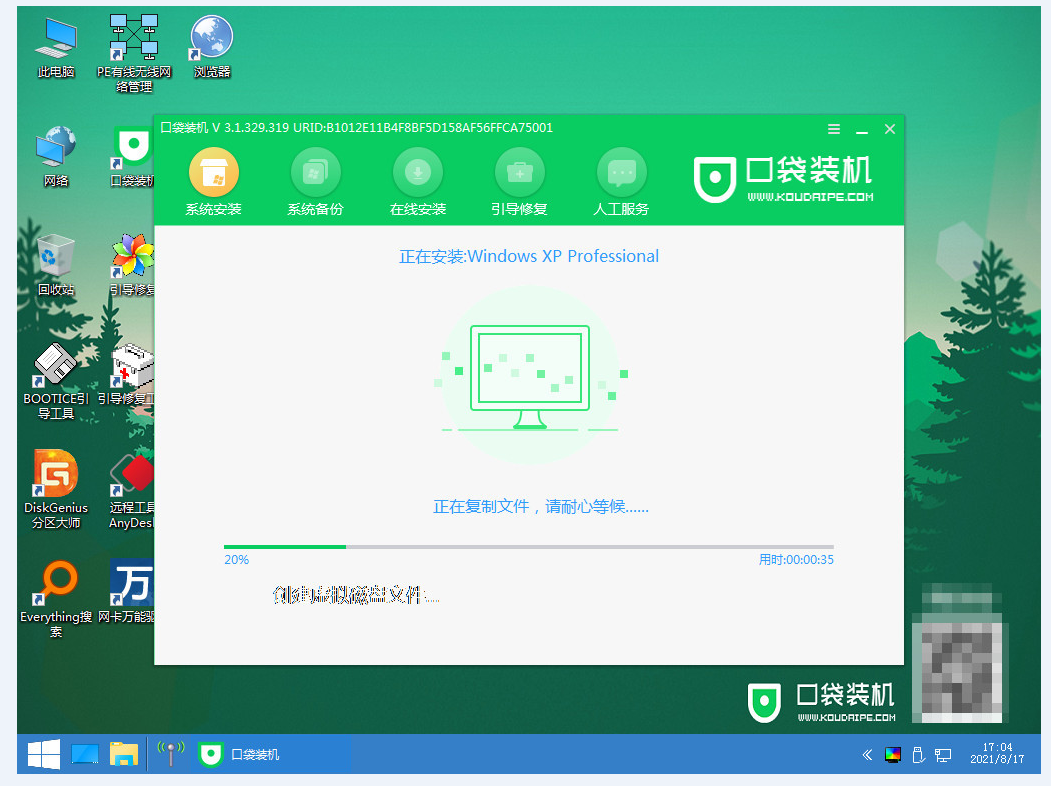The image size is (1051, 786).
Task: Expand the hidden system tray icons
Action: click(x=867, y=754)
